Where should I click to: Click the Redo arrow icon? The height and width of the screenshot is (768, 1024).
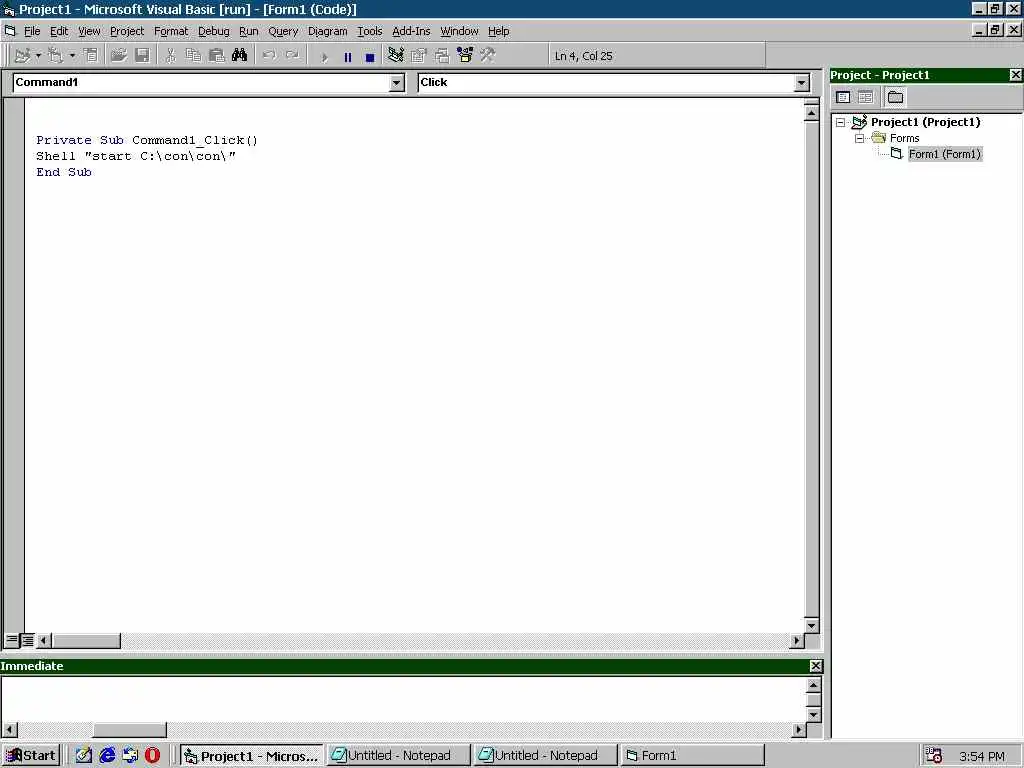[x=292, y=56]
